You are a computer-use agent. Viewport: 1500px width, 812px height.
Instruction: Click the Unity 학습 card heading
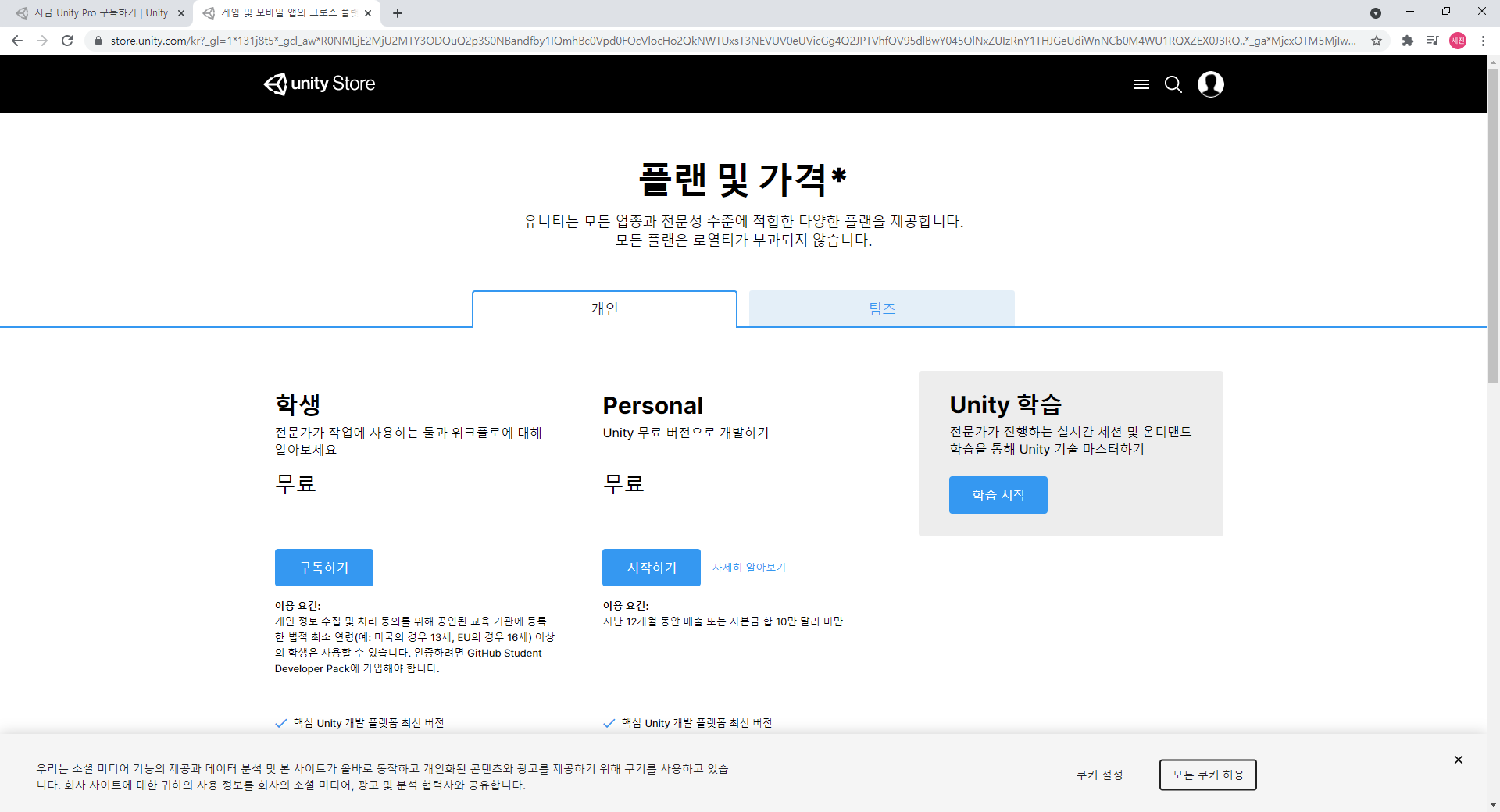click(1005, 404)
